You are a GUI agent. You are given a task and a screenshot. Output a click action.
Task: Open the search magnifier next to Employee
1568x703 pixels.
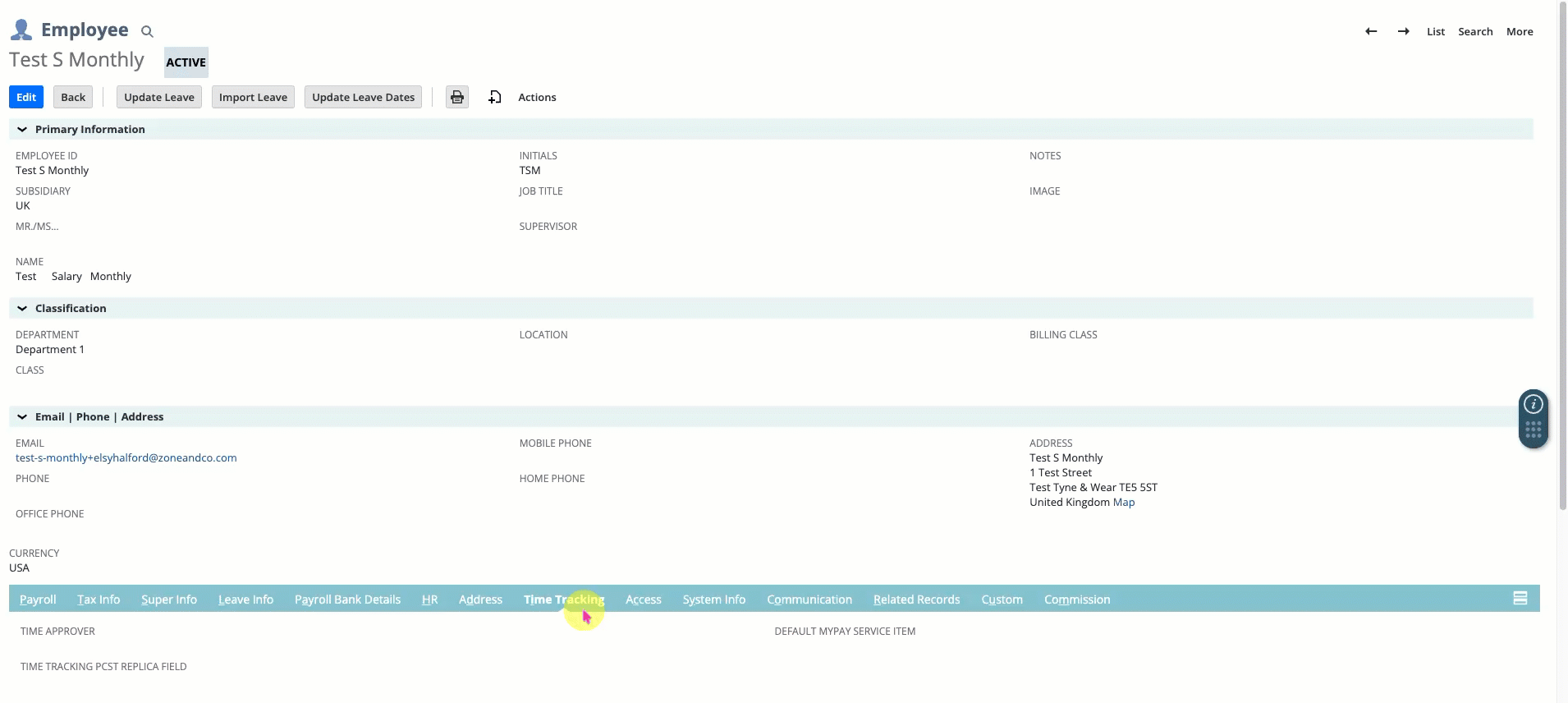147,31
